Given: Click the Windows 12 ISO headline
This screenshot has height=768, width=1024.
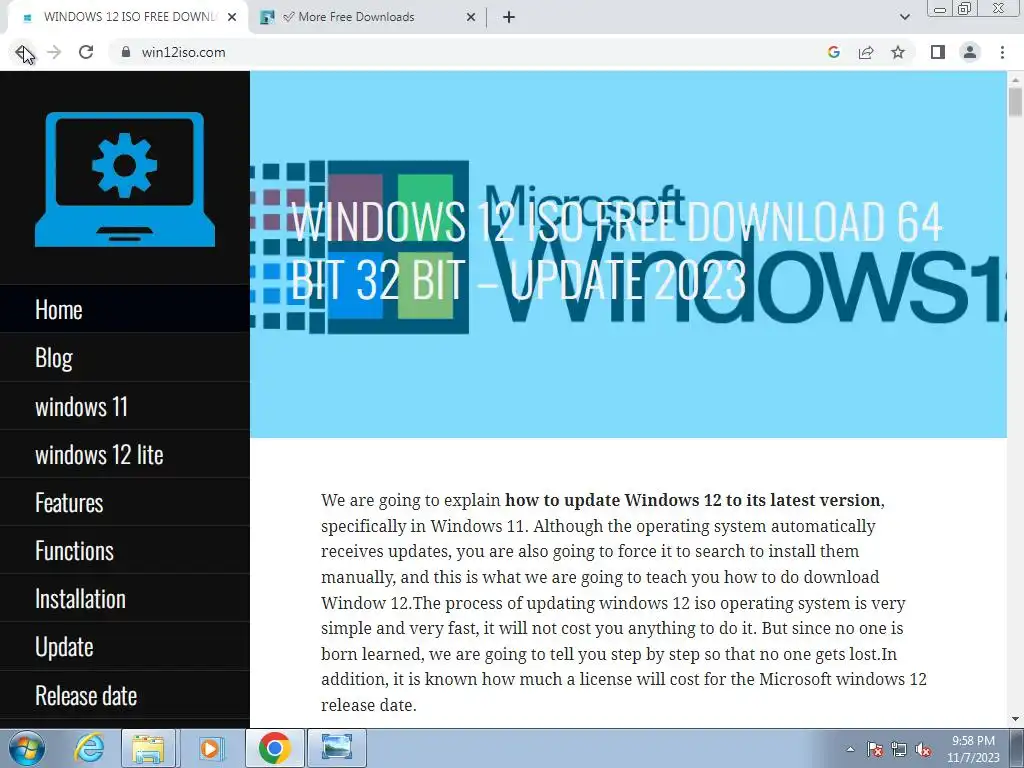Looking at the screenshot, I should click(x=617, y=251).
